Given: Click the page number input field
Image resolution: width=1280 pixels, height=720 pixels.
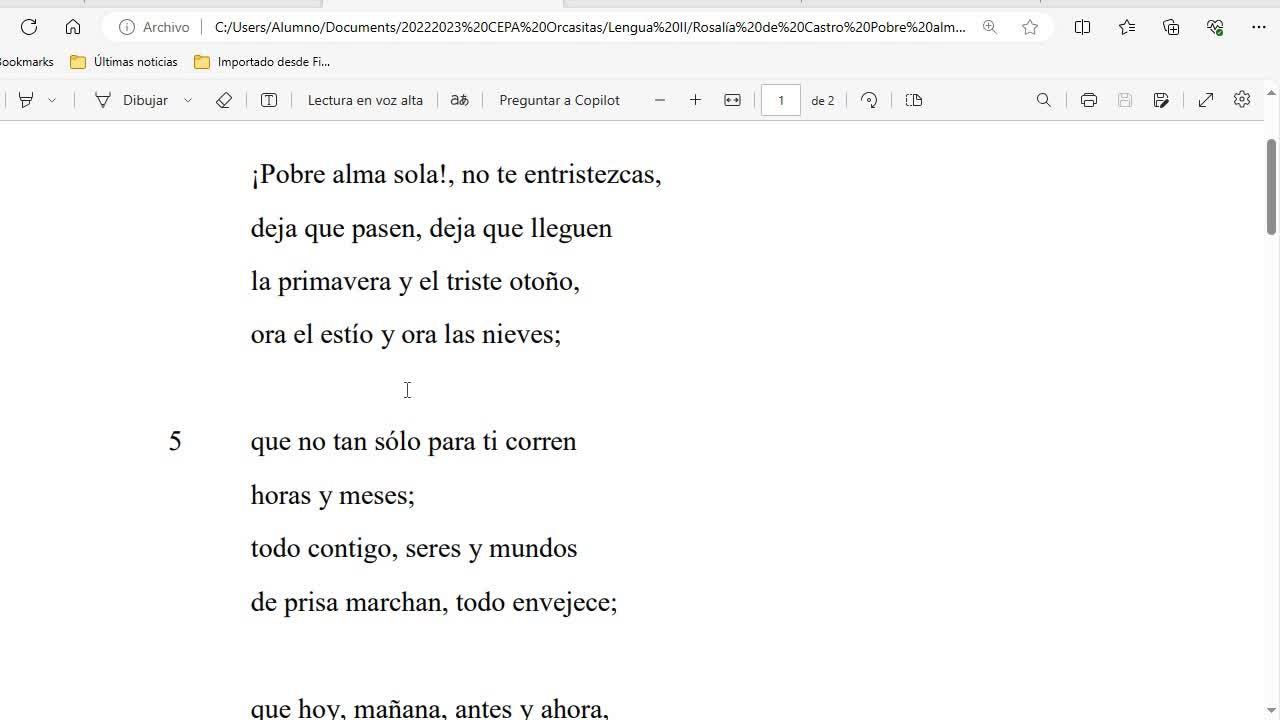Looking at the screenshot, I should coord(781,100).
